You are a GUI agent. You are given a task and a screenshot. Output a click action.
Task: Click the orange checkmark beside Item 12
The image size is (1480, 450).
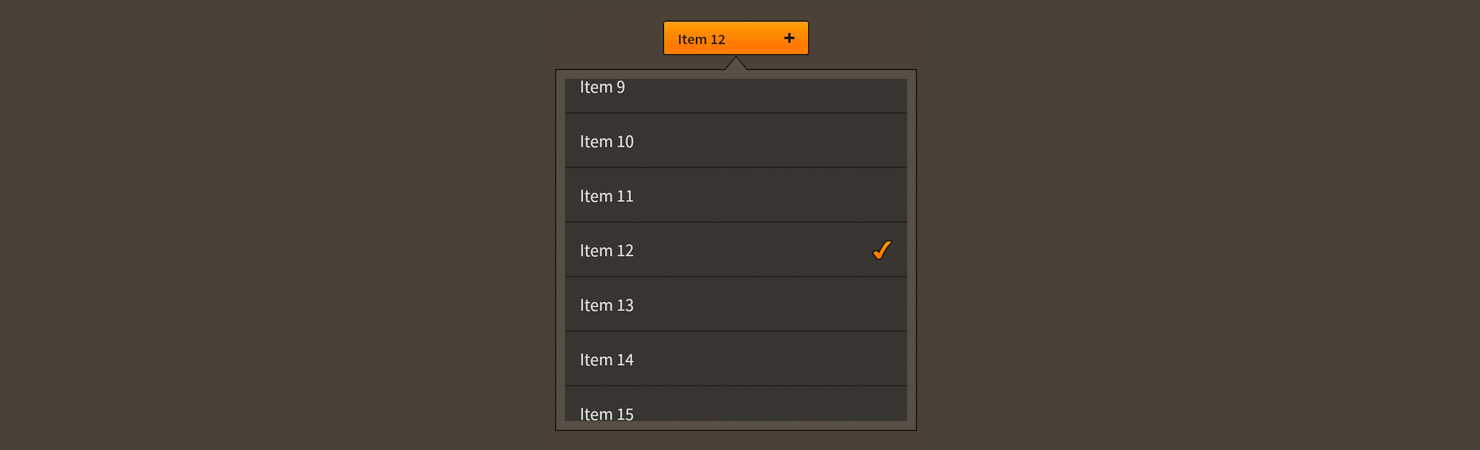(881, 250)
